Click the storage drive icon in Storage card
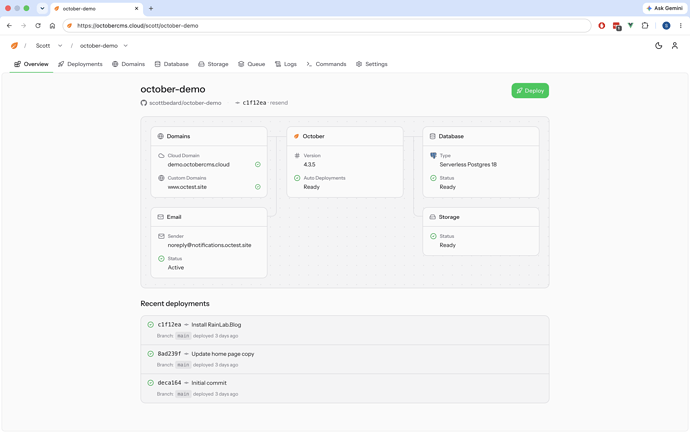Image resolution: width=690 pixels, height=432 pixels. [x=433, y=217]
